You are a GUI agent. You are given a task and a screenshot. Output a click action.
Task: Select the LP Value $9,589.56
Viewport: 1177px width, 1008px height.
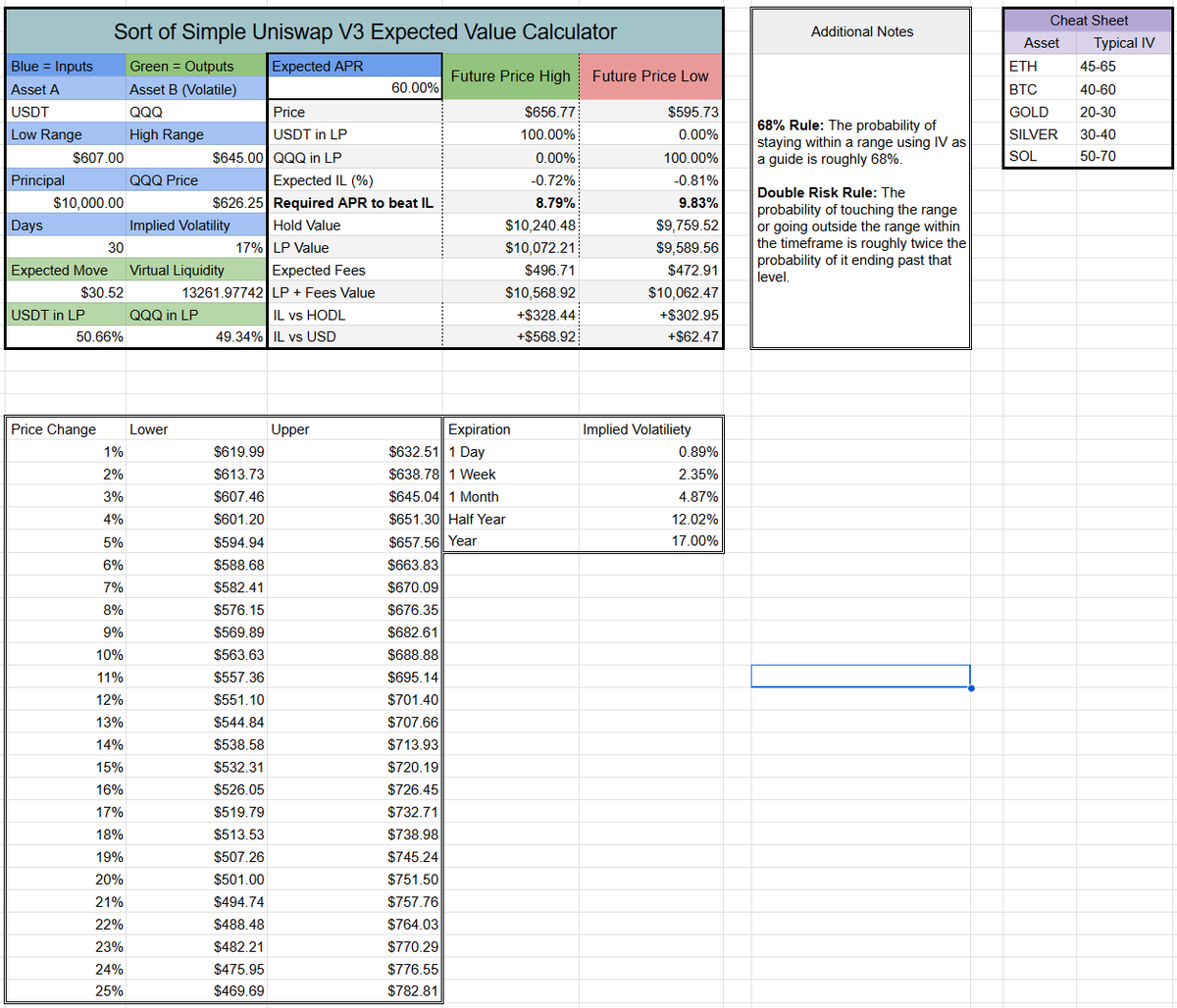(x=651, y=248)
